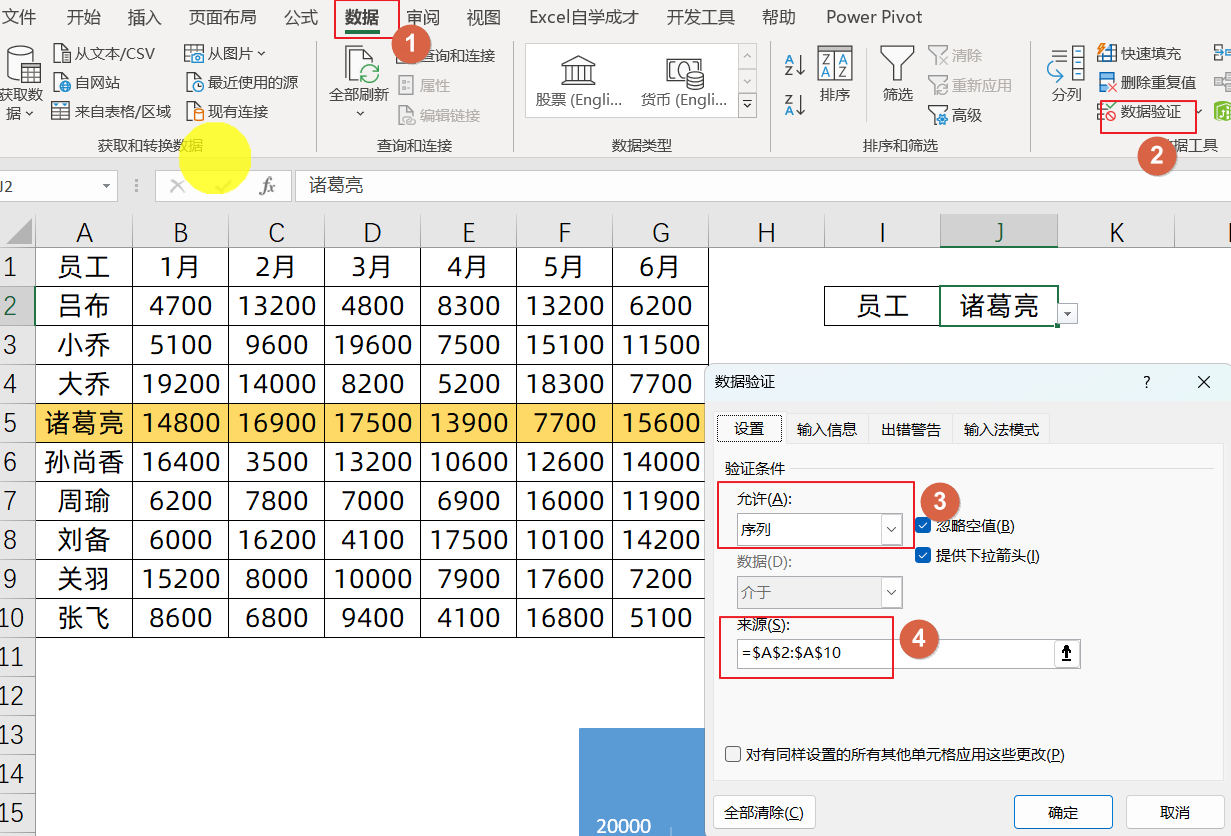Select column header G

[x=660, y=233]
